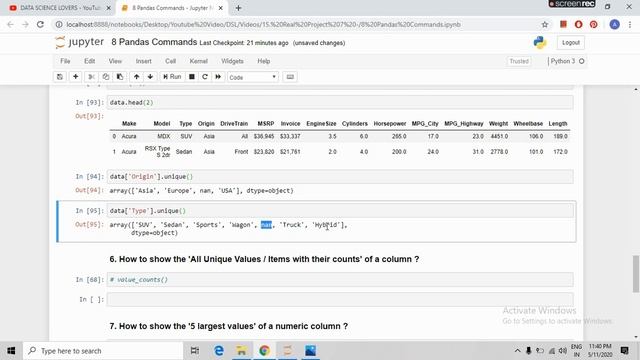Open the Kernel menu
The height and width of the screenshot is (360, 640).
pyautogui.click(x=198, y=61)
